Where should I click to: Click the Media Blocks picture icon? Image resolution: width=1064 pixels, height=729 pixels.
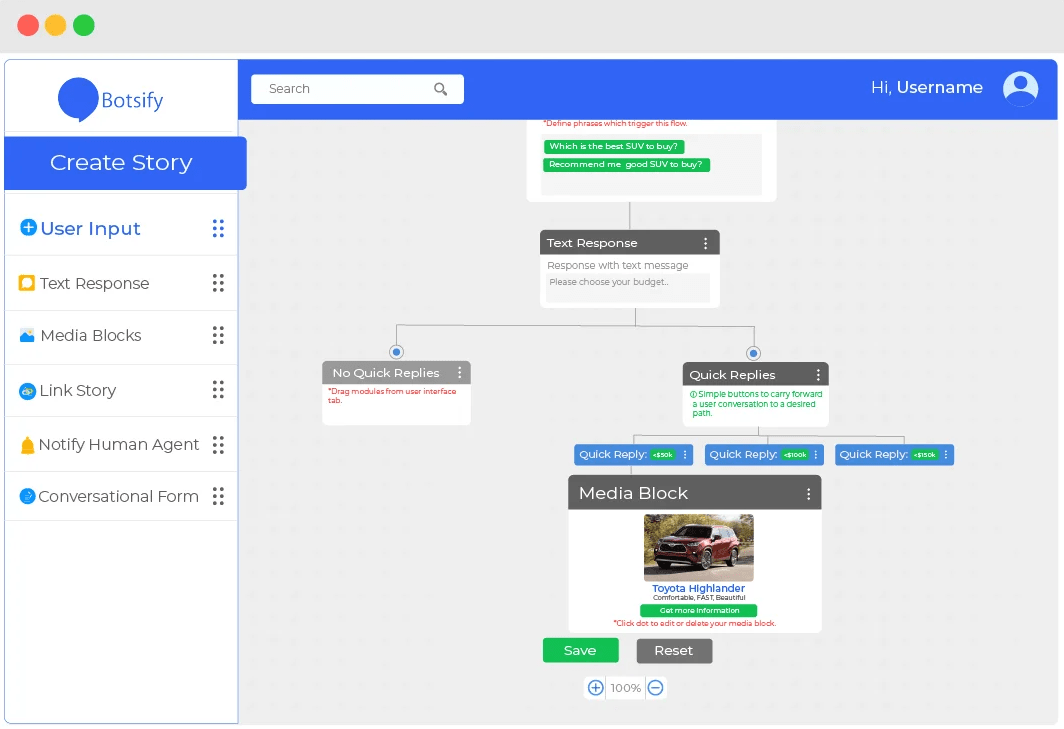tap(27, 335)
